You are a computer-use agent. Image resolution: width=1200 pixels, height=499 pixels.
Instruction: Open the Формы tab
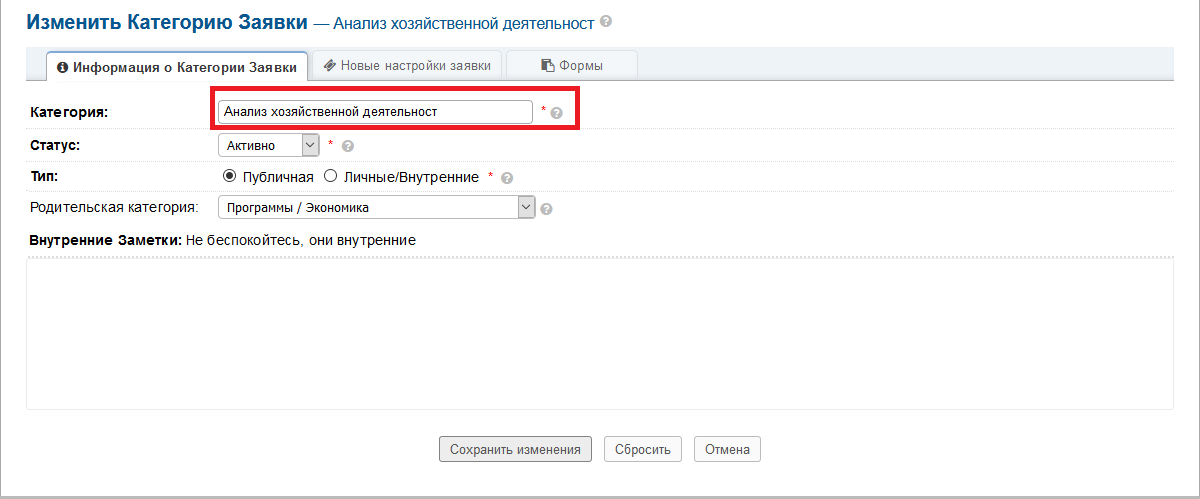coord(572,66)
